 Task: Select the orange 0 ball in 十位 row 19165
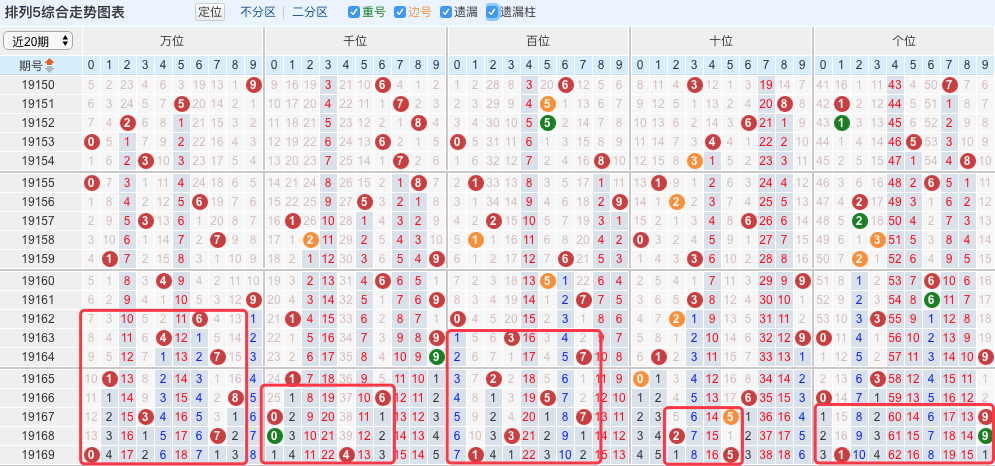pyautogui.click(x=640, y=380)
